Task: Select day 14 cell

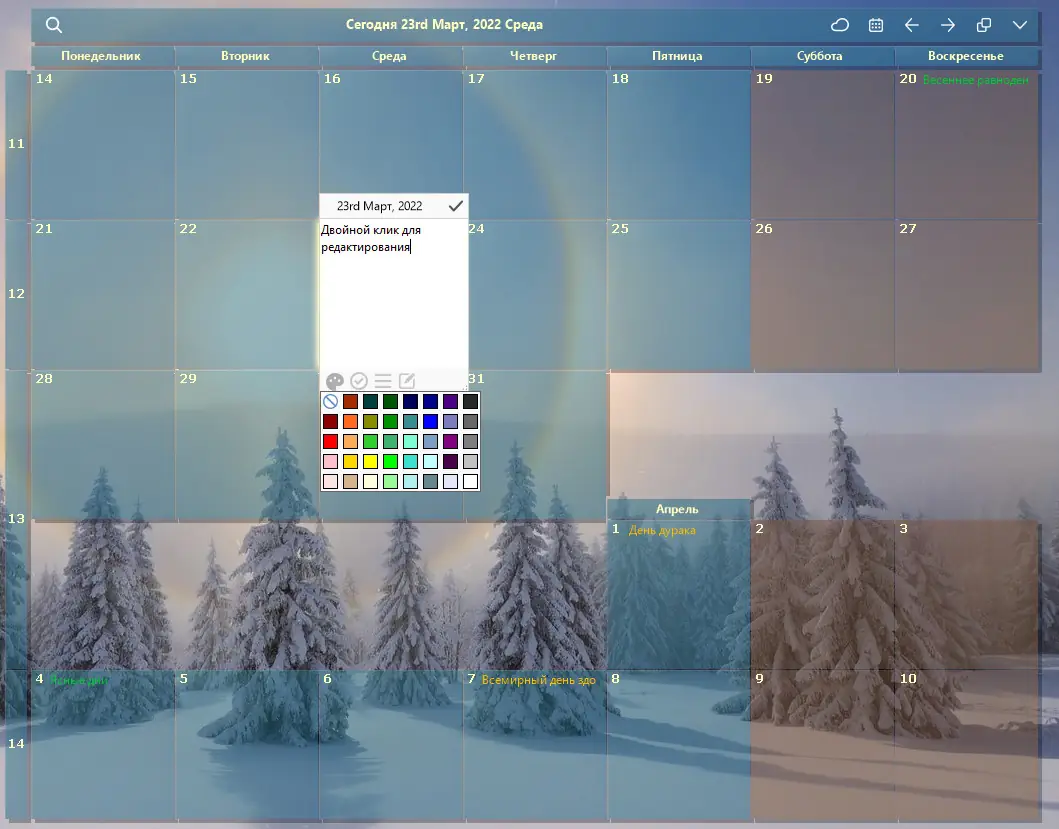Action: (x=103, y=145)
